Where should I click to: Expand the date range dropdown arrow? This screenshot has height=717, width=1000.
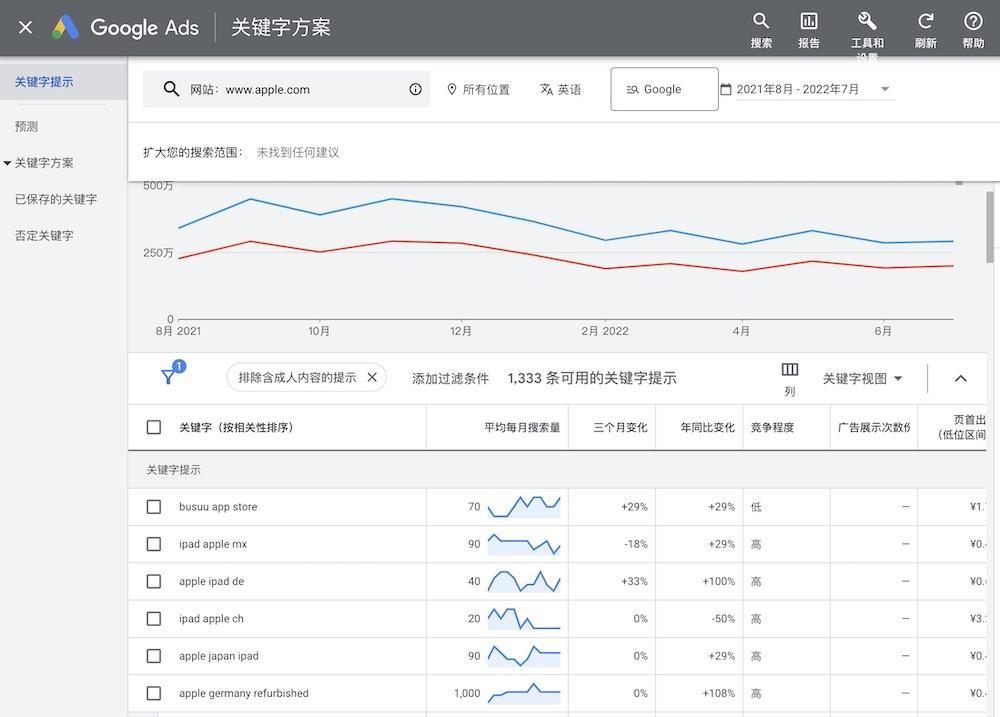(885, 89)
